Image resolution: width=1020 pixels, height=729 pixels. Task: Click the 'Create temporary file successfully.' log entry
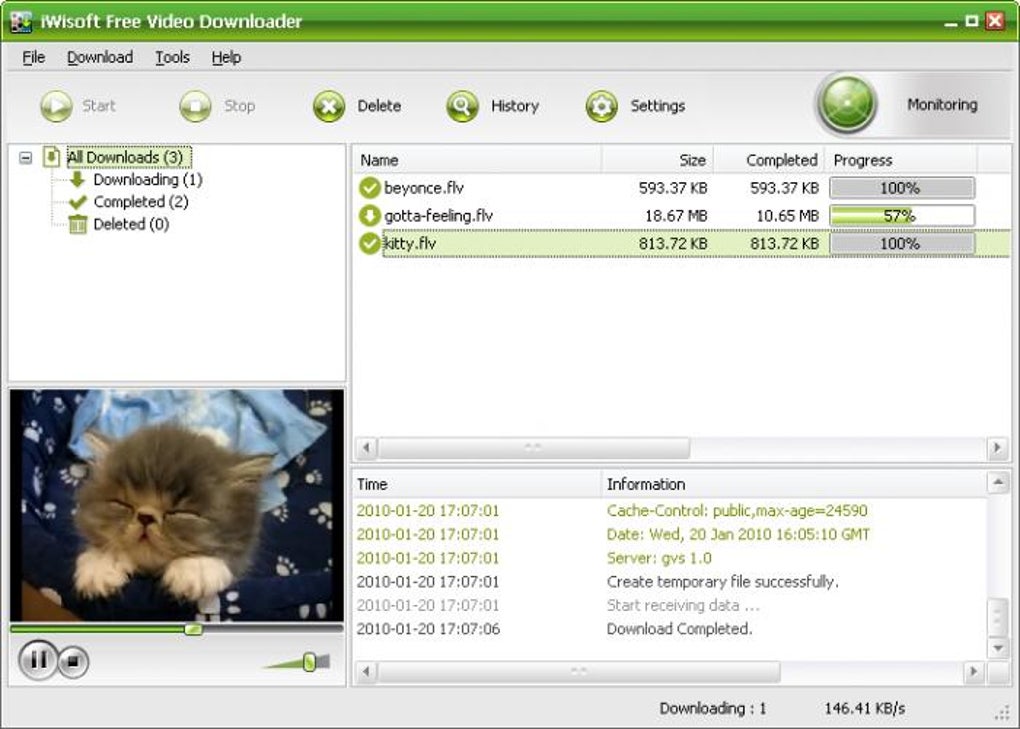click(723, 582)
